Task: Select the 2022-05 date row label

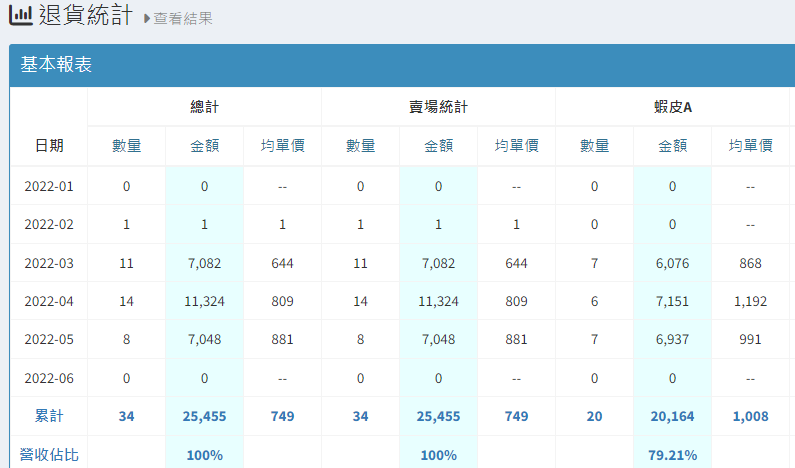Action: [x=49, y=339]
